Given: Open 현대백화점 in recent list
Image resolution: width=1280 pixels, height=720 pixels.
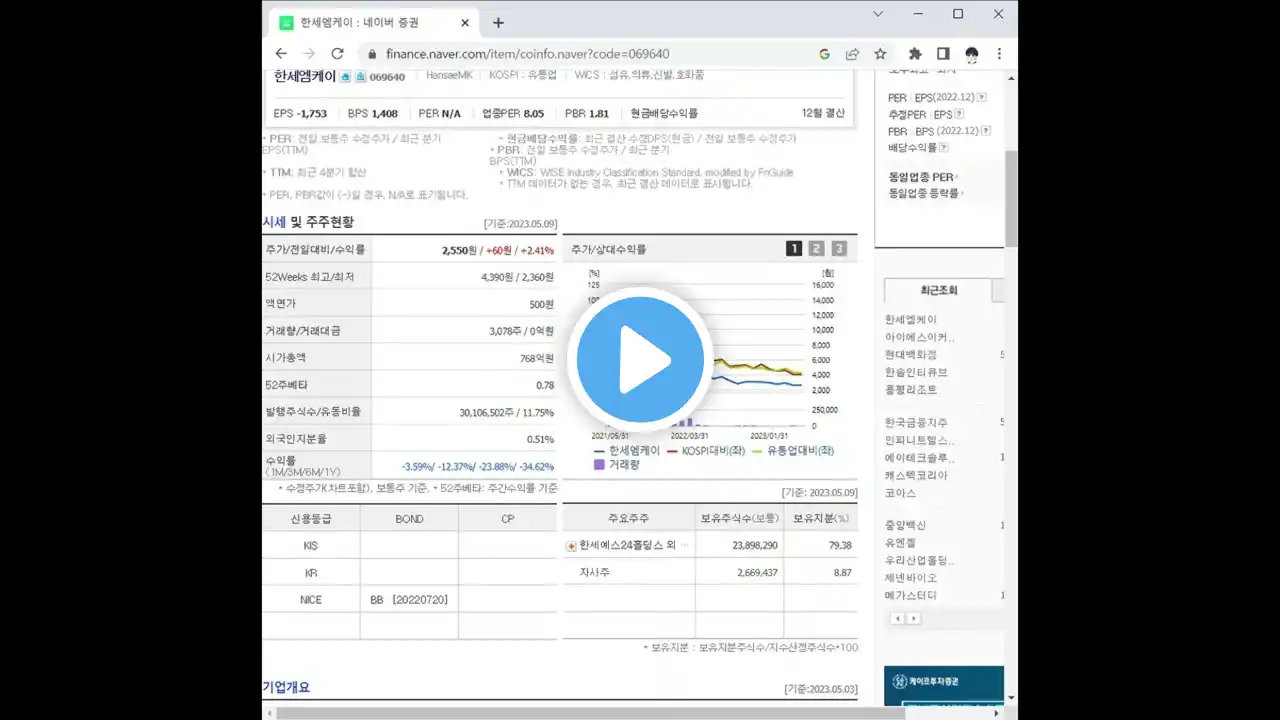Looking at the screenshot, I should point(911,354).
